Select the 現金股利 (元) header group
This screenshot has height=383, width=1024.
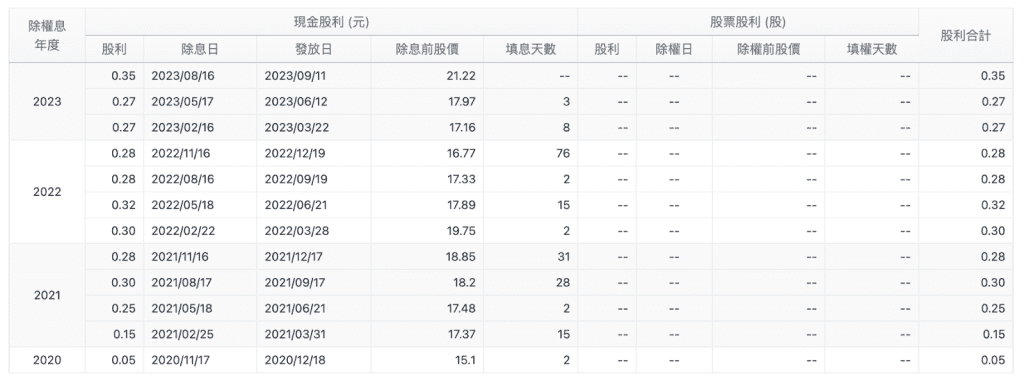pyautogui.click(x=331, y=22)
